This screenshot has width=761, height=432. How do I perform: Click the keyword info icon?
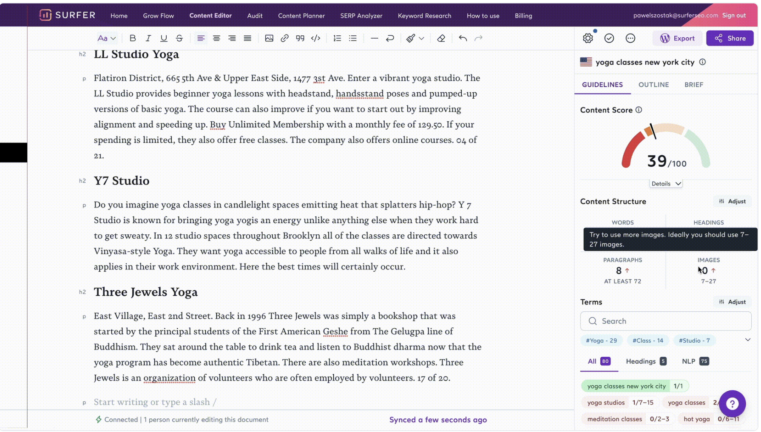pos(702,62)
